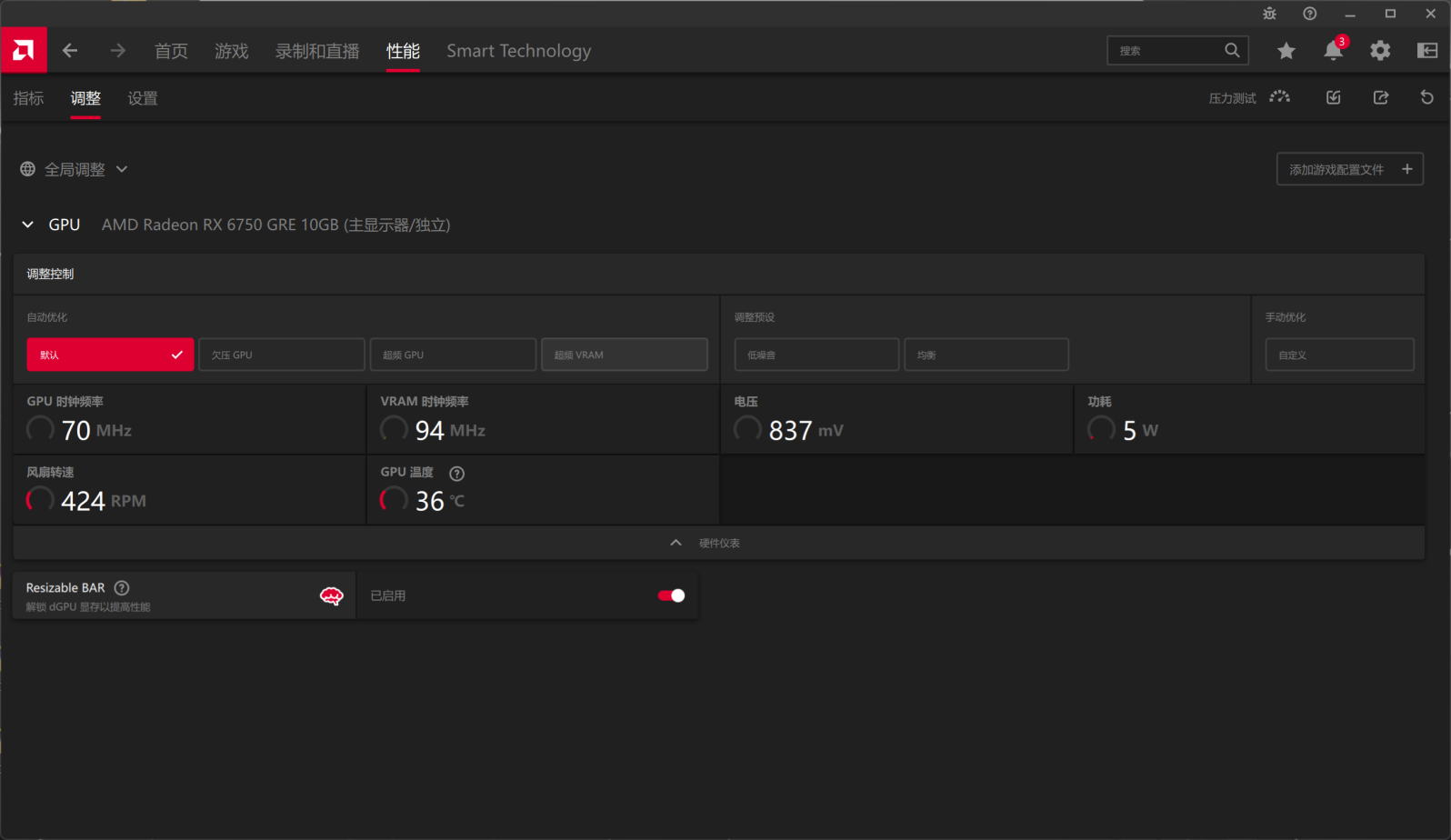Select the 欠压 GPU auto-tuning option
Image resolution: width=1451 pixels, height=840 pixels.
(x=281, y=355)
